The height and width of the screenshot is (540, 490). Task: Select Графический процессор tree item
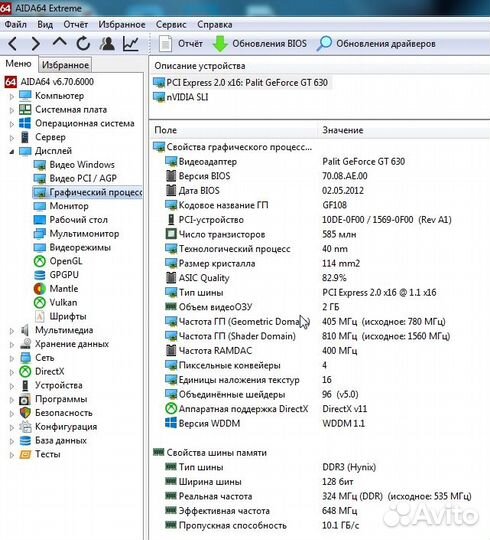(x=88, y=192)
